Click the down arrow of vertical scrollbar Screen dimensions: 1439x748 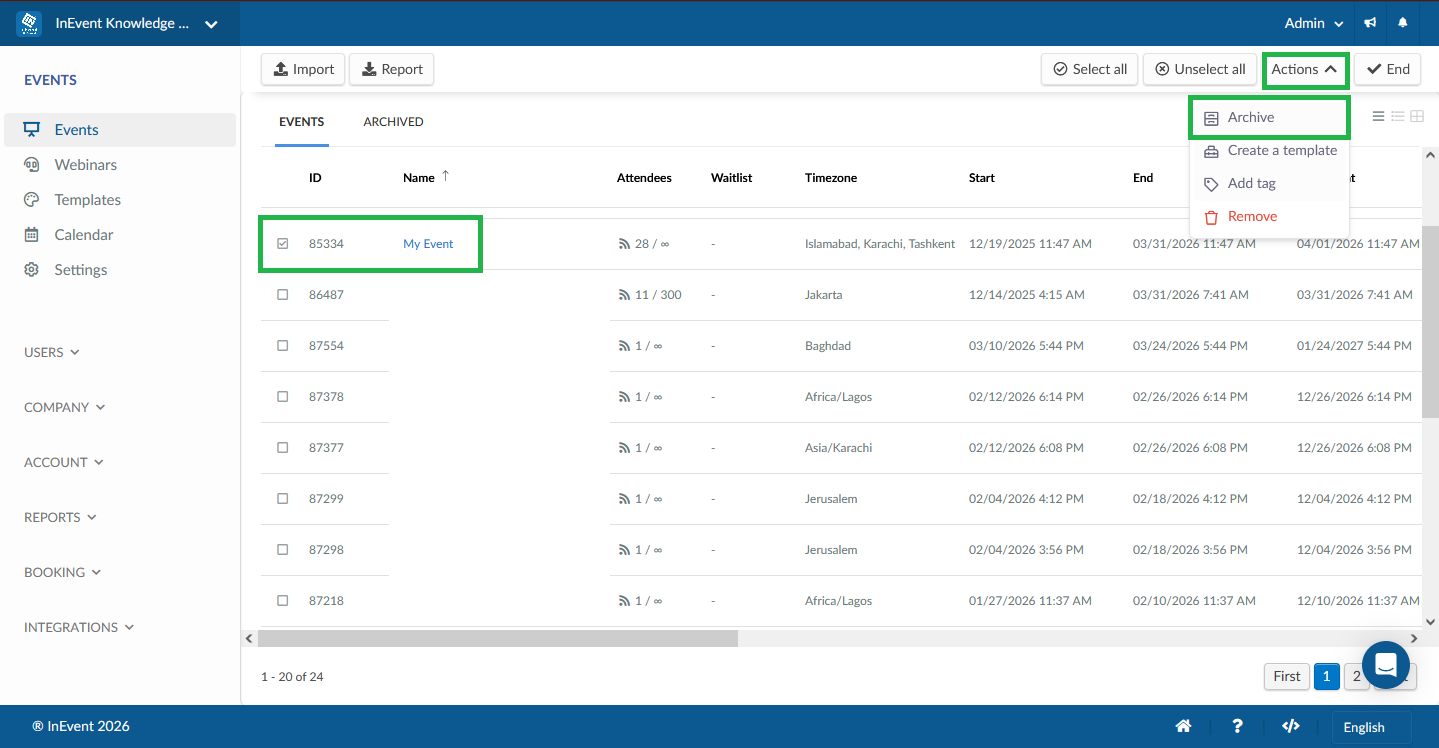point(1430,621)
